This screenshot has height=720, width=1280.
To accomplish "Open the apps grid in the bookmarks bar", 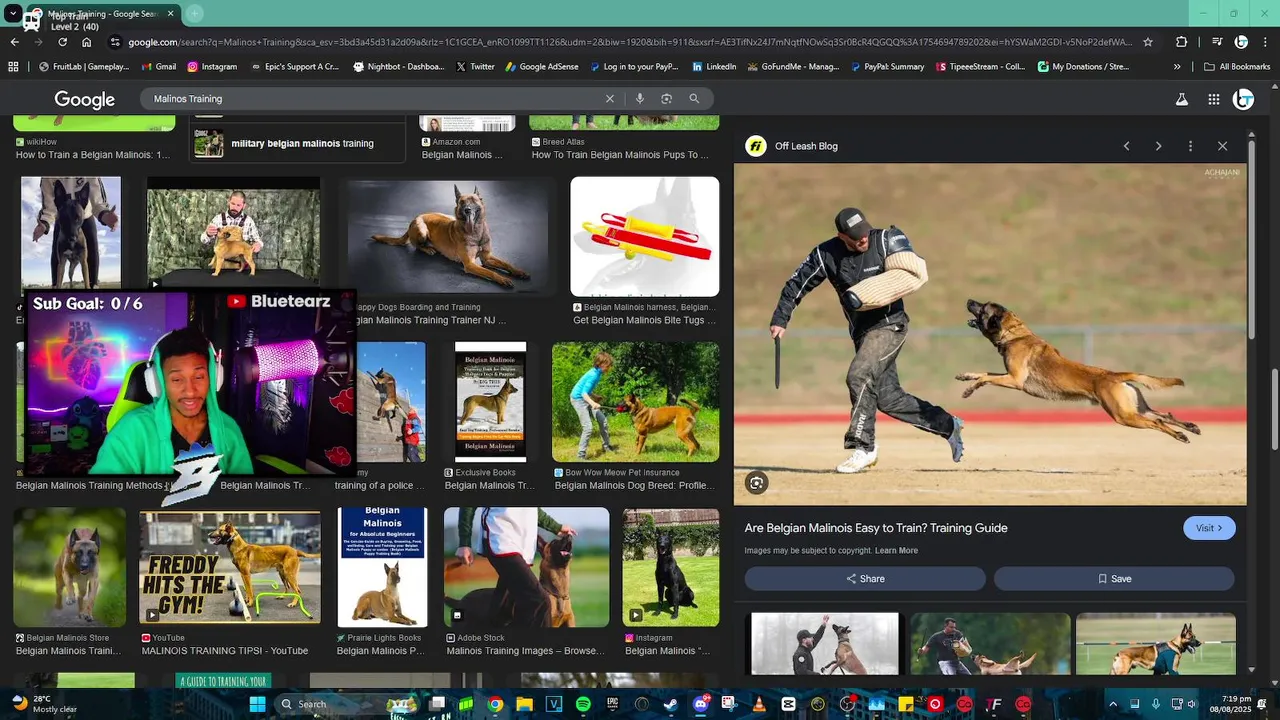I will (13, 67).
